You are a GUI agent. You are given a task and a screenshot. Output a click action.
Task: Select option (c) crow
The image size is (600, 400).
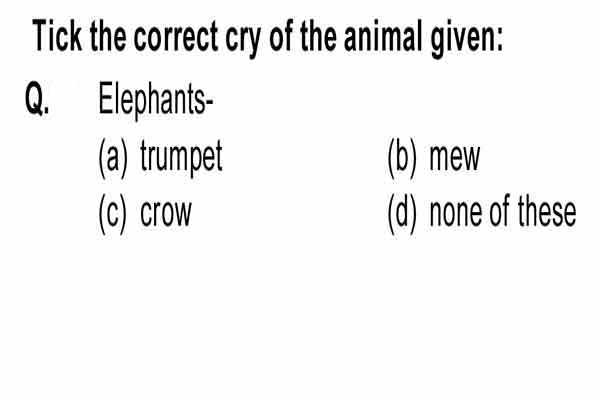[145, 213]
